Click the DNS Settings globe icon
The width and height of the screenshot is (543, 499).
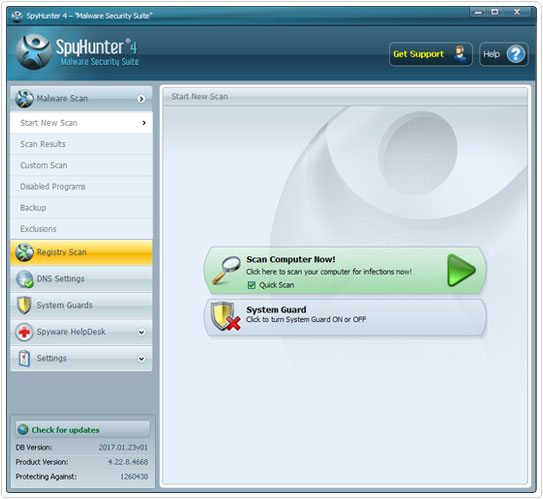pos(24,279)
